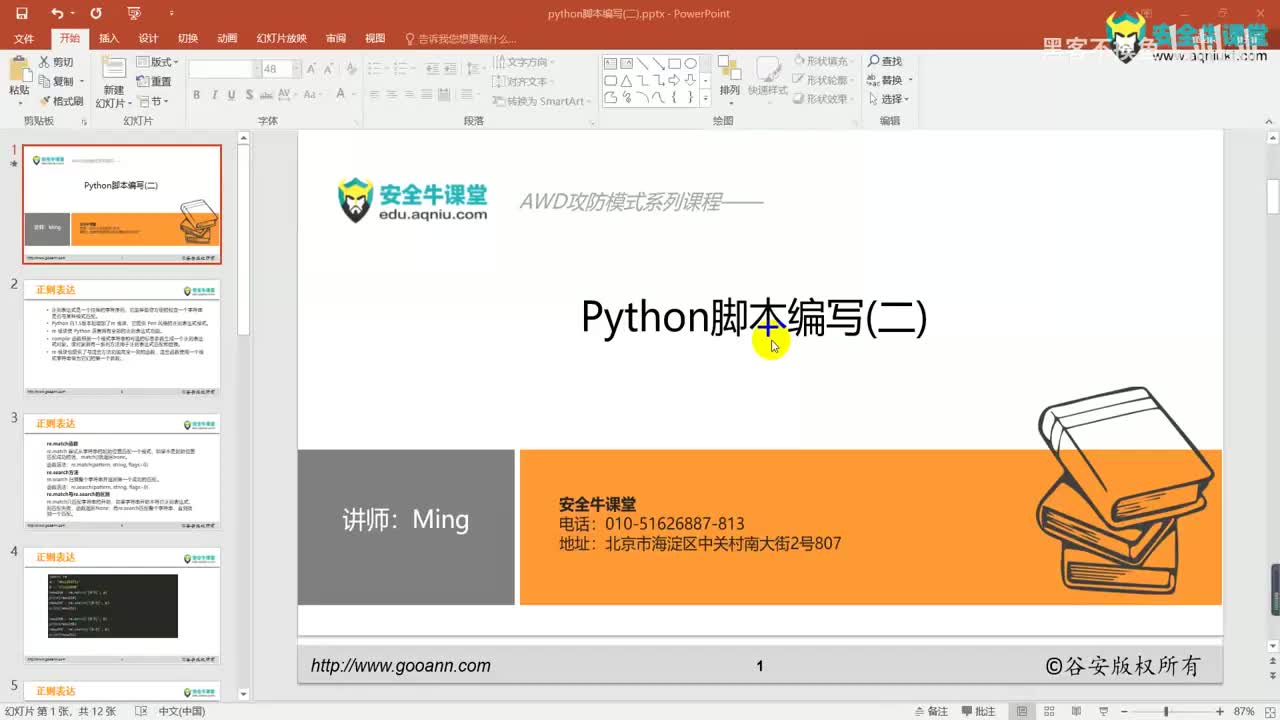Open 形状效果 shape effects
The height and width of the screenshot is (720, 1280).
click(x=825, y=100)
